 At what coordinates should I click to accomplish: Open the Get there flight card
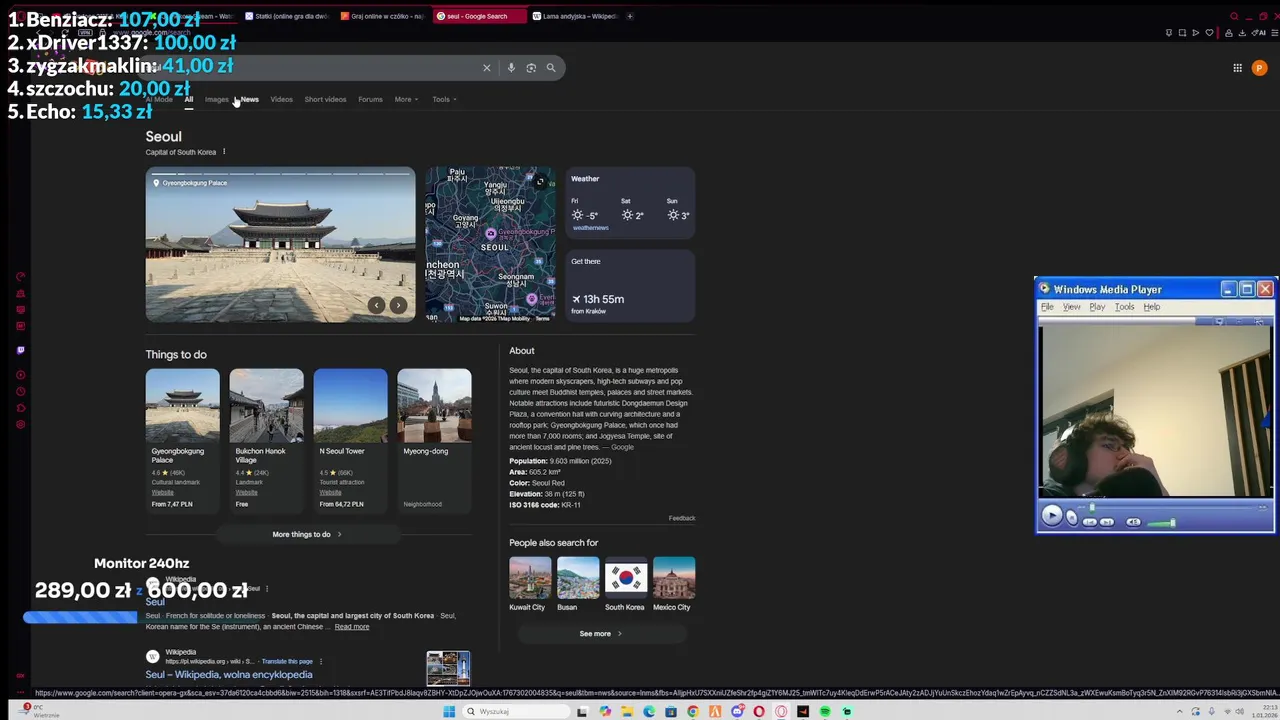click(630, 285)
